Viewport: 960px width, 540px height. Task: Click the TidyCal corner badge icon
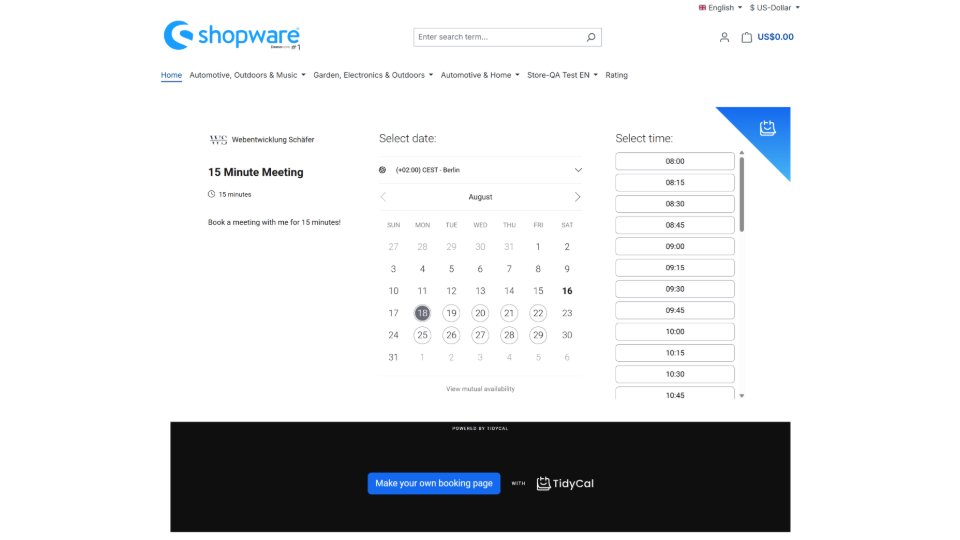(767, 128)
